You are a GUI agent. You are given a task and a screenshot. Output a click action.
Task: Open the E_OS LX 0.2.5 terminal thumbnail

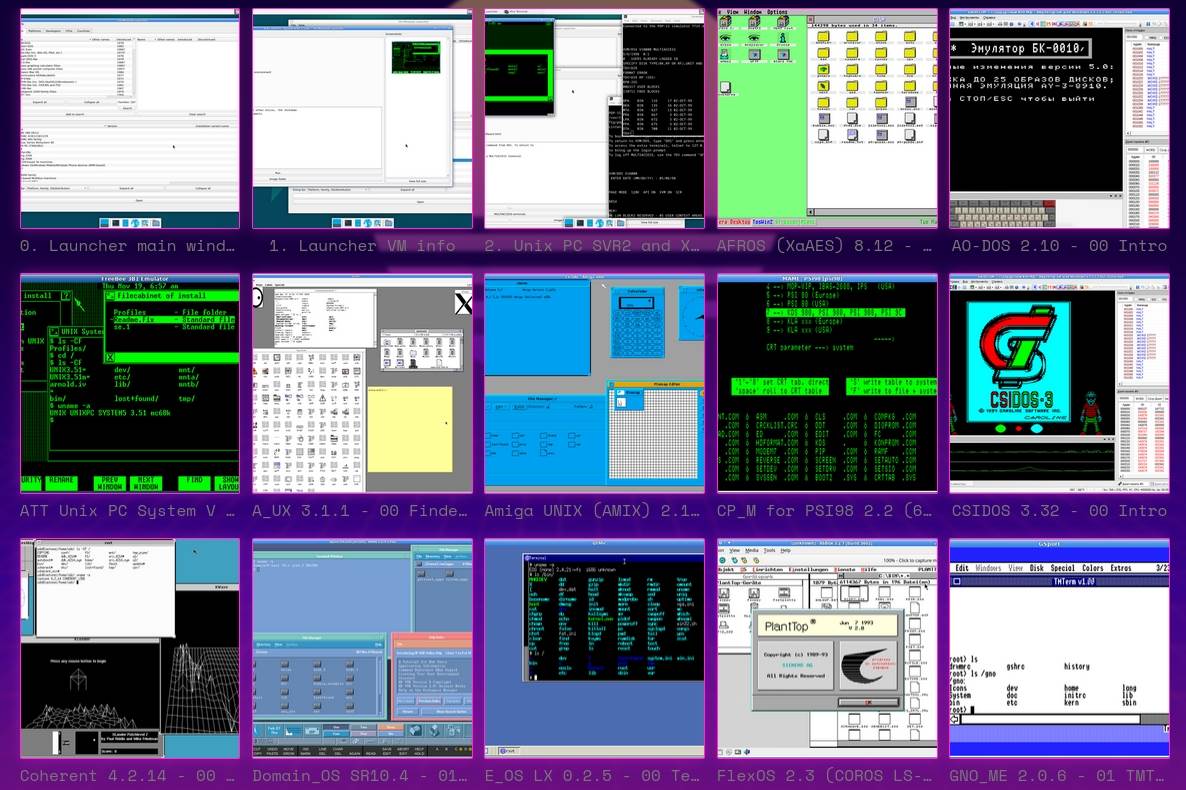click(595, 648)
